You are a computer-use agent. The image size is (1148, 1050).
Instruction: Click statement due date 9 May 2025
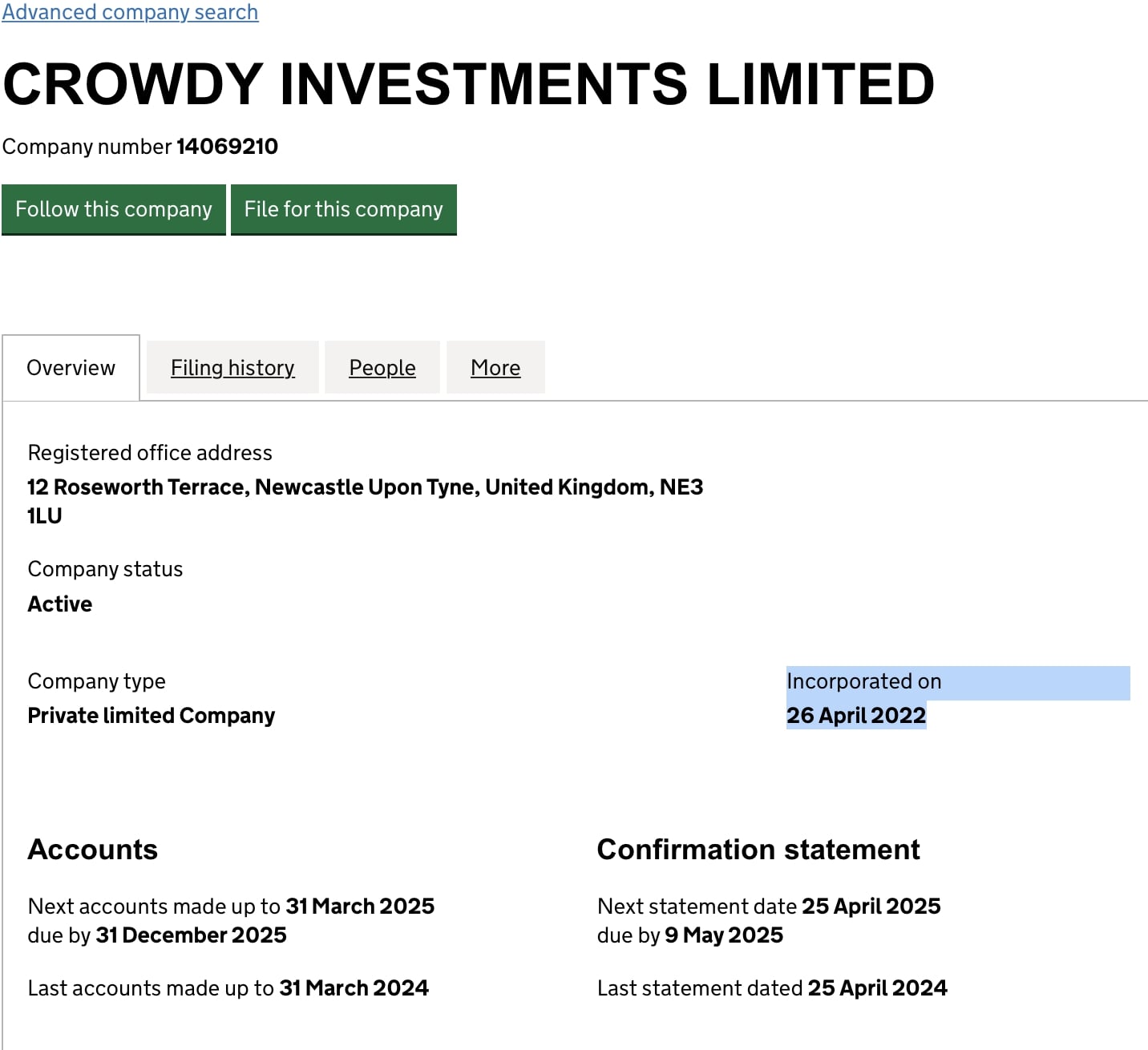724,935
